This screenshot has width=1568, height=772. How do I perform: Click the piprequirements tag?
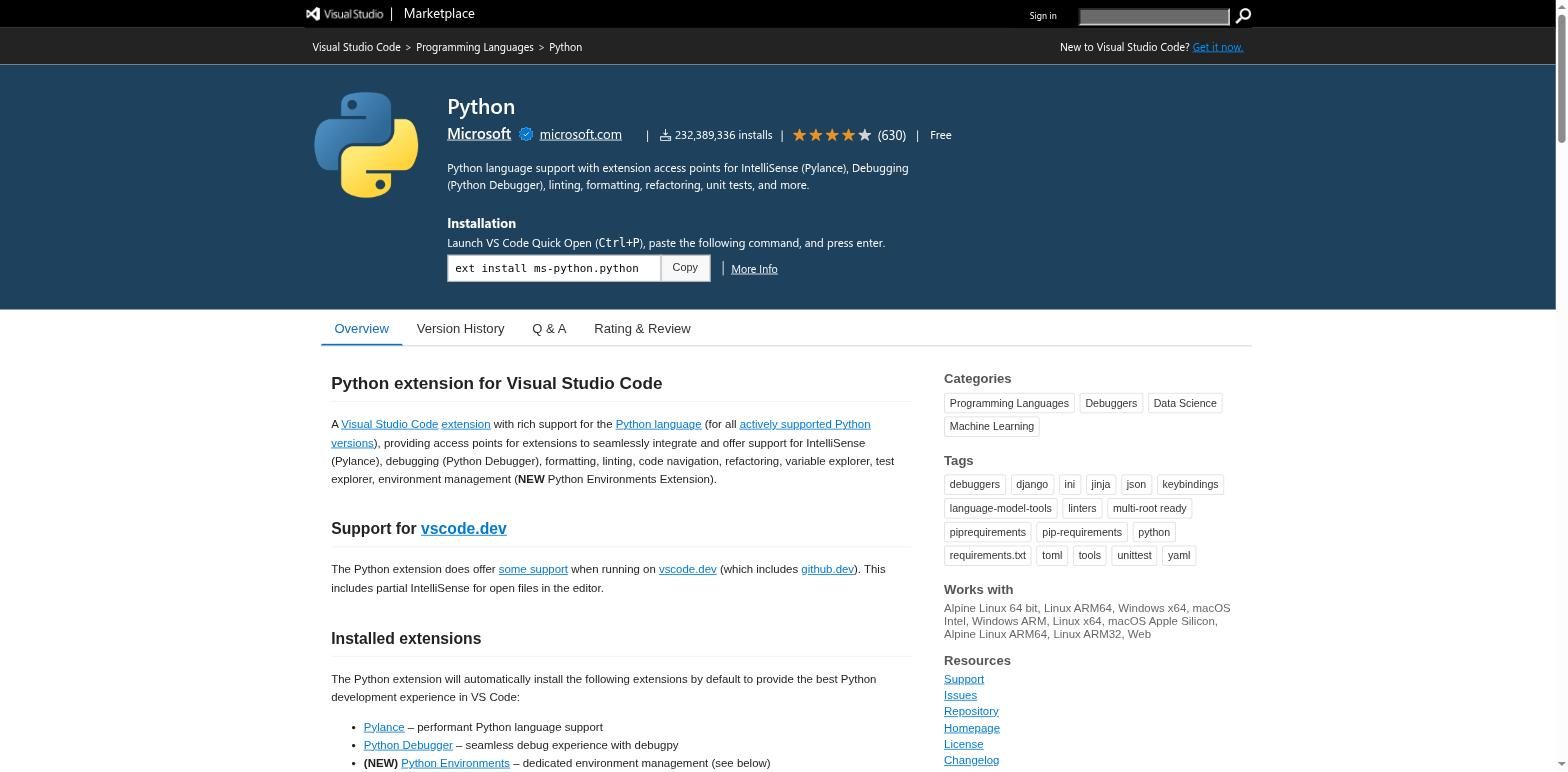[x=987, y=532]
